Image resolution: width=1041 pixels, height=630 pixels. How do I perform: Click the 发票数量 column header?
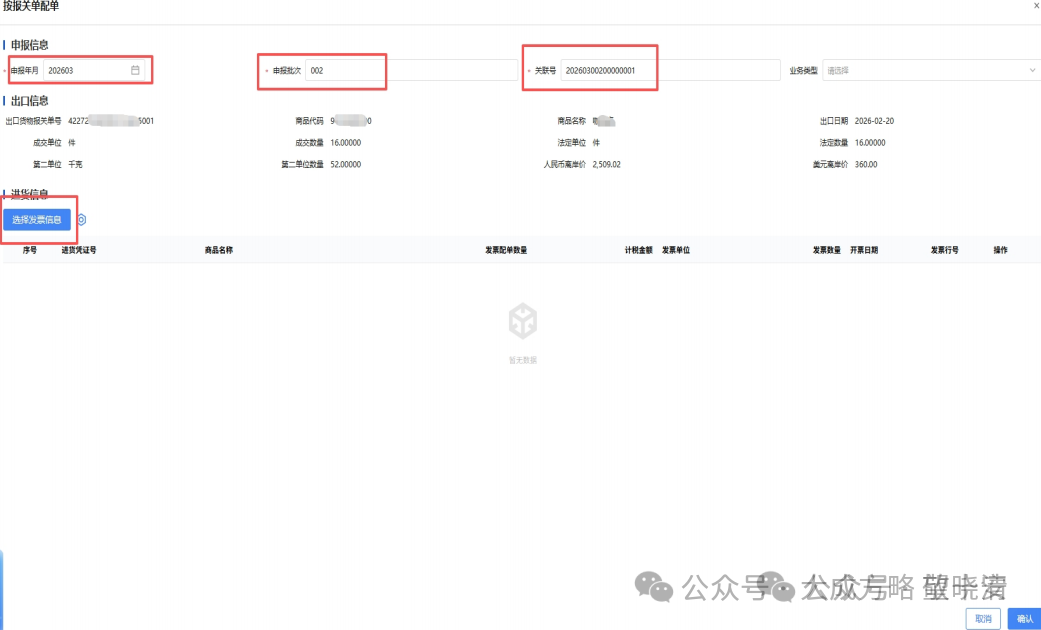click(827, 250)
